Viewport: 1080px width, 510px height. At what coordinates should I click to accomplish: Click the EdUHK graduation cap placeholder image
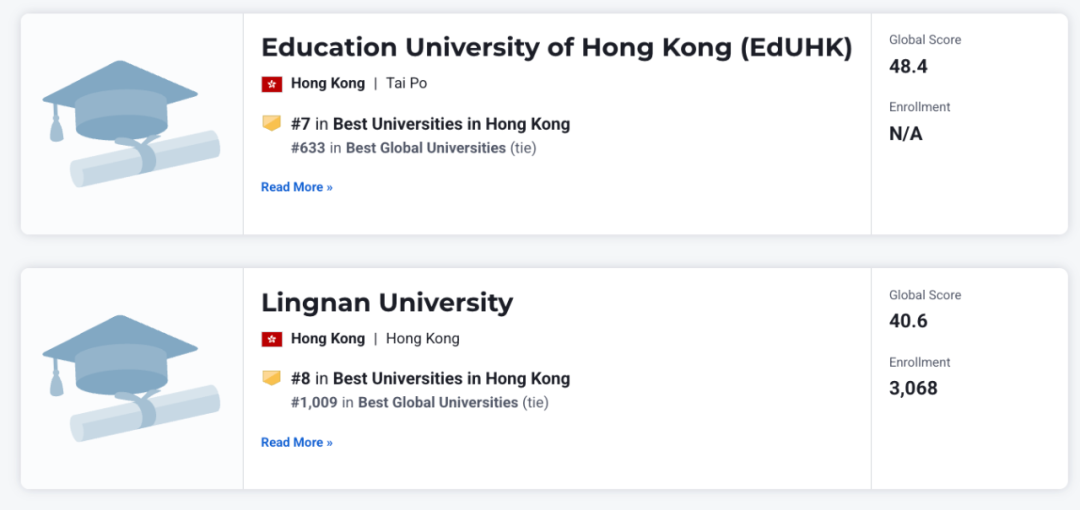pos(131,124)
